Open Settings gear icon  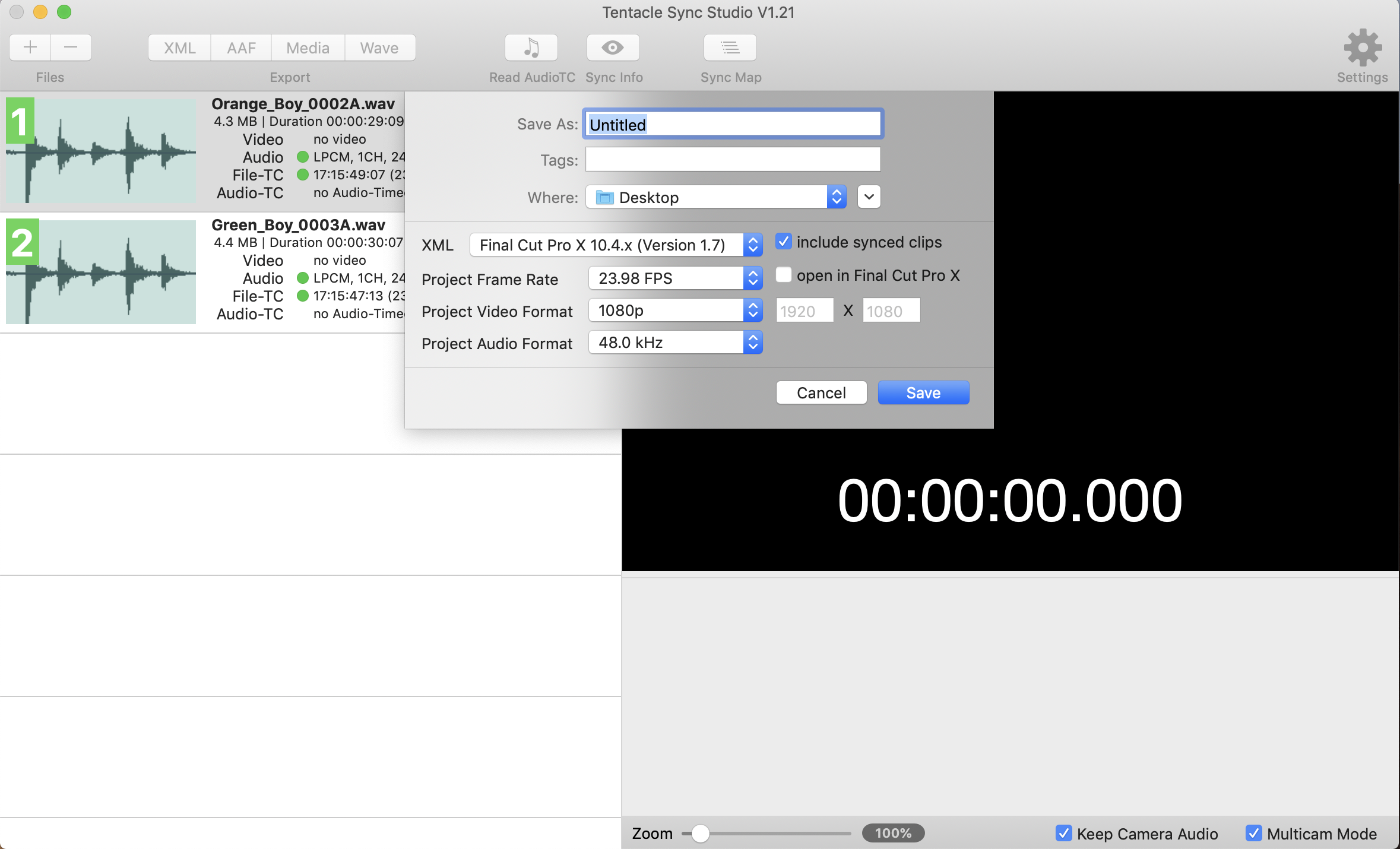1363,47
